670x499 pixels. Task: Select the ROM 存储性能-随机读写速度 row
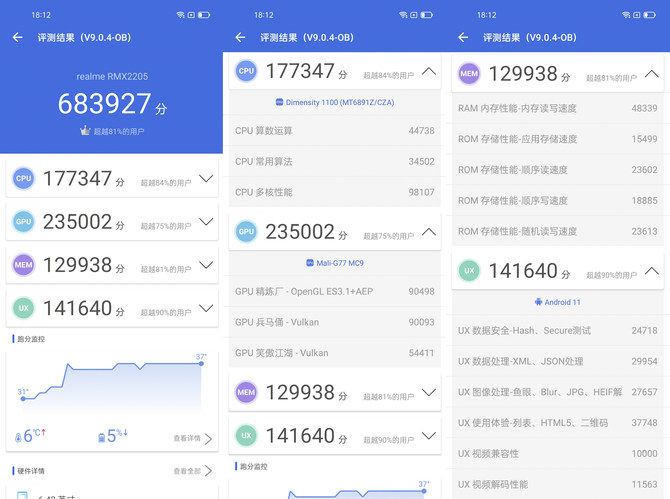point(558,231)
